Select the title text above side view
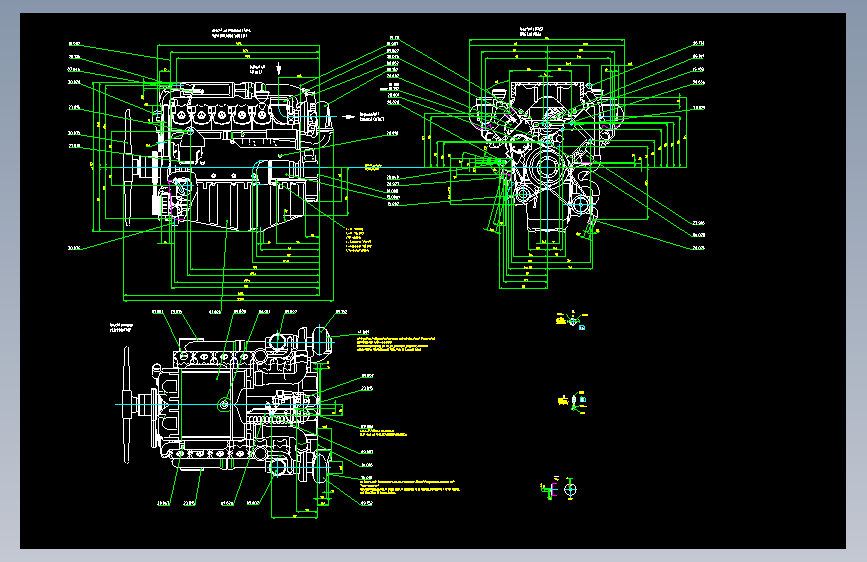The image size is (867, 562). click(231, 33)
